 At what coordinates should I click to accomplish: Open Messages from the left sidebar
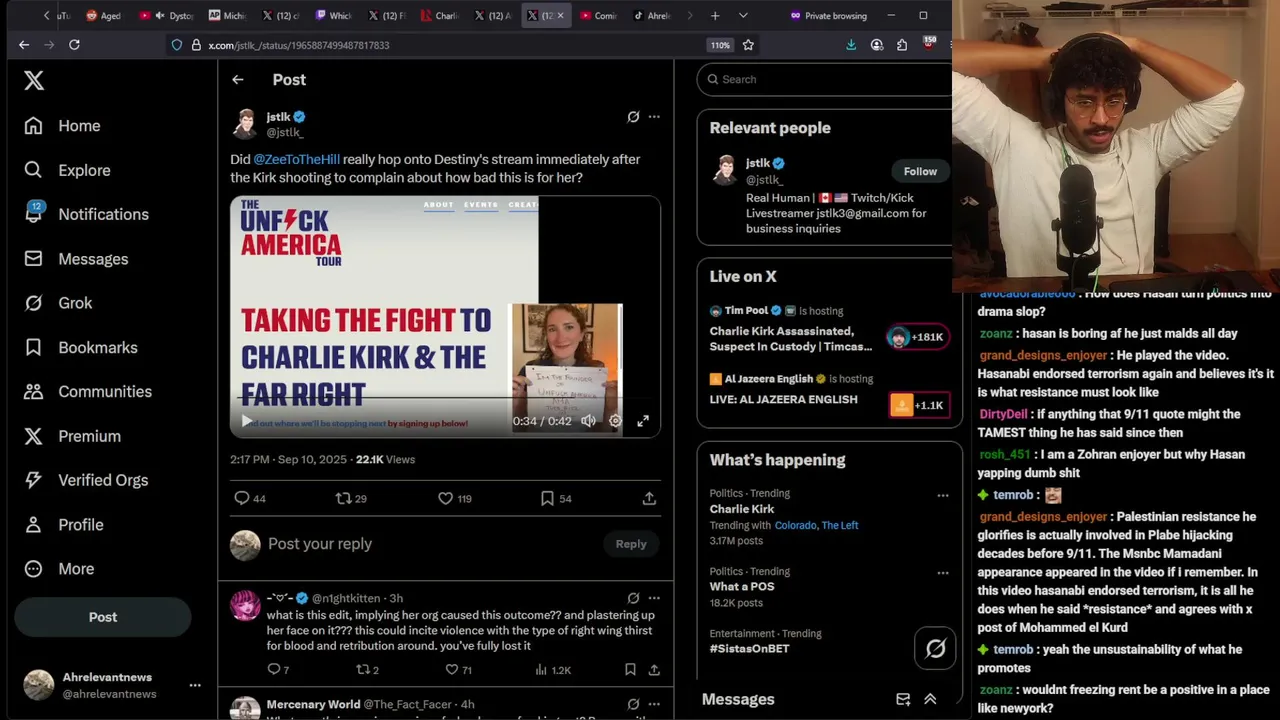(76, 259)
